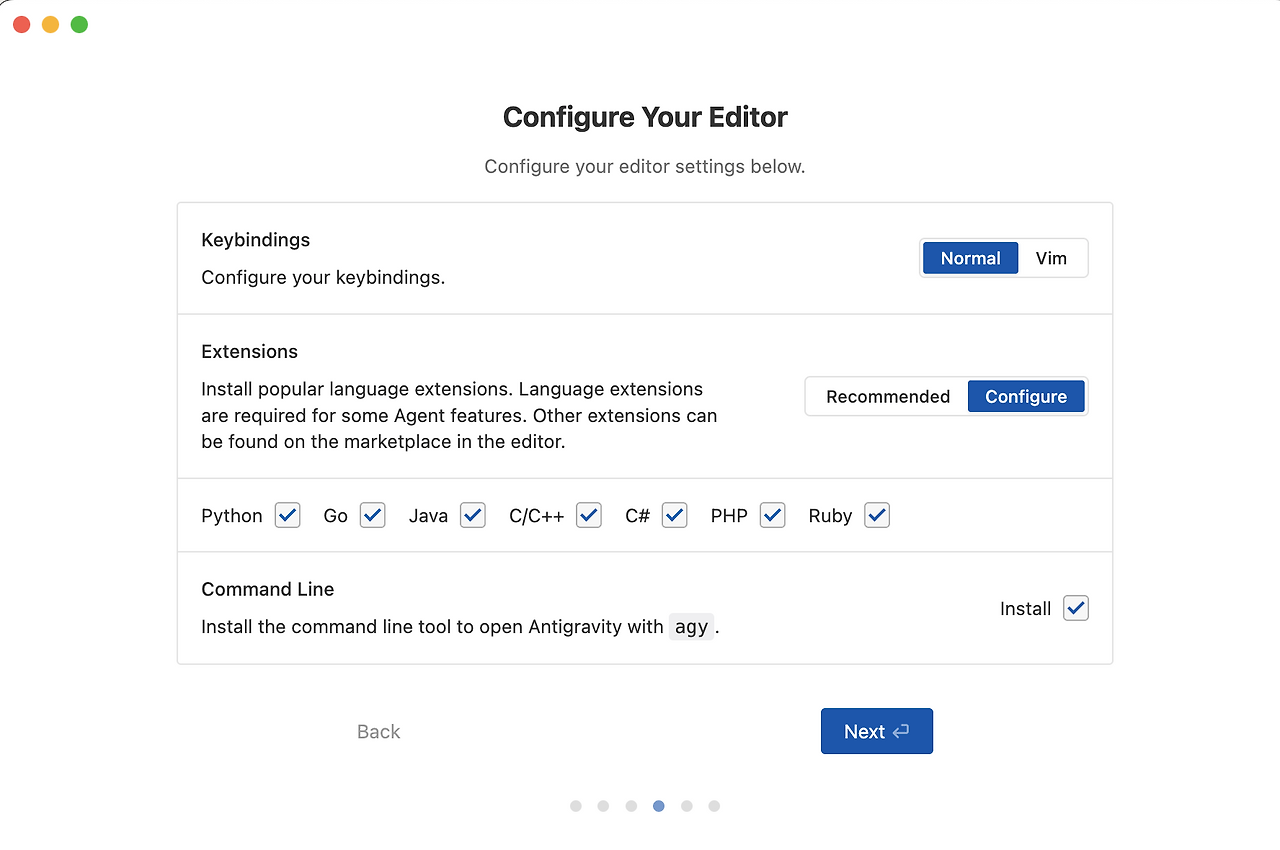Click the second pagination dot
Image resolution: width=1280 pixels, height=850 pixels.
point(603,806)
